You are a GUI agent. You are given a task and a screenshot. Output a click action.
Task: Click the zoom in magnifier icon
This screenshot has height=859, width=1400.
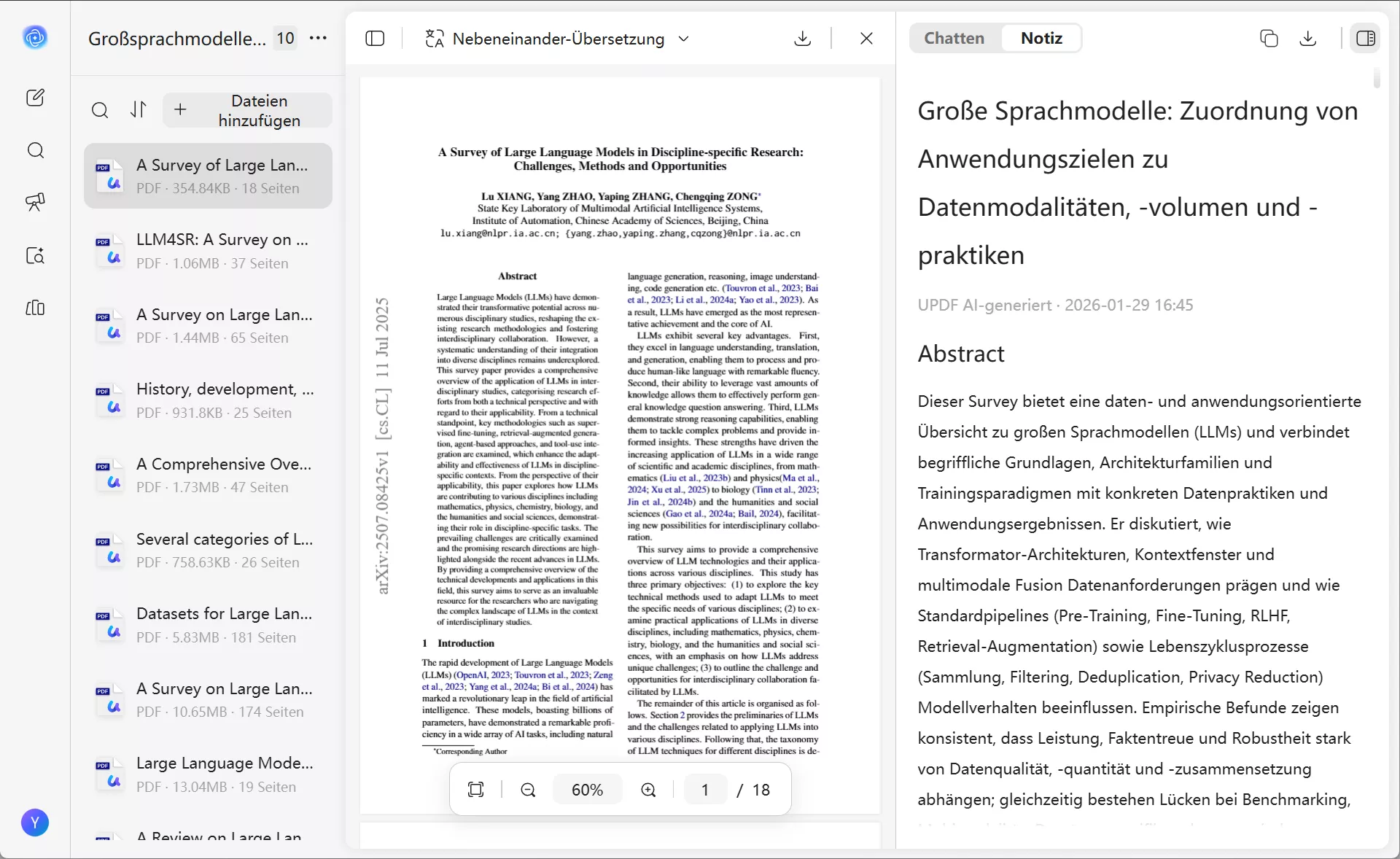[648, 790]
